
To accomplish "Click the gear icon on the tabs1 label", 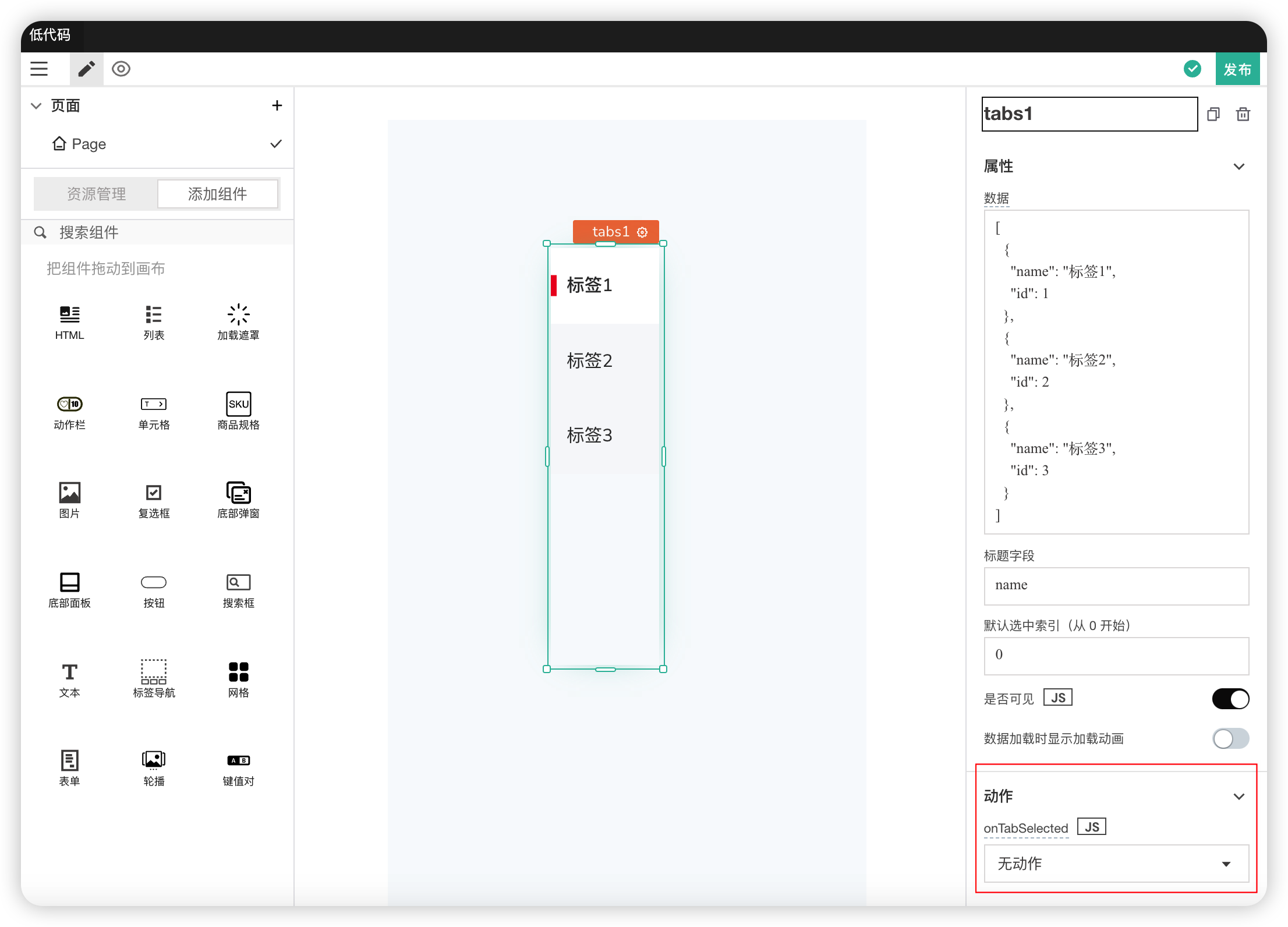I will coord(642,232).
